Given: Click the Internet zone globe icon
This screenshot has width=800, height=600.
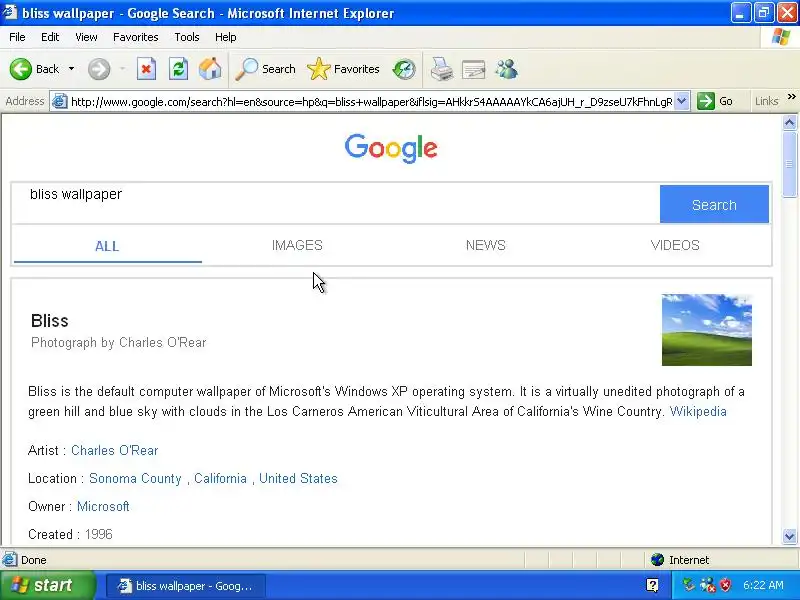Looking at the screenshot, I should (657, 560).
